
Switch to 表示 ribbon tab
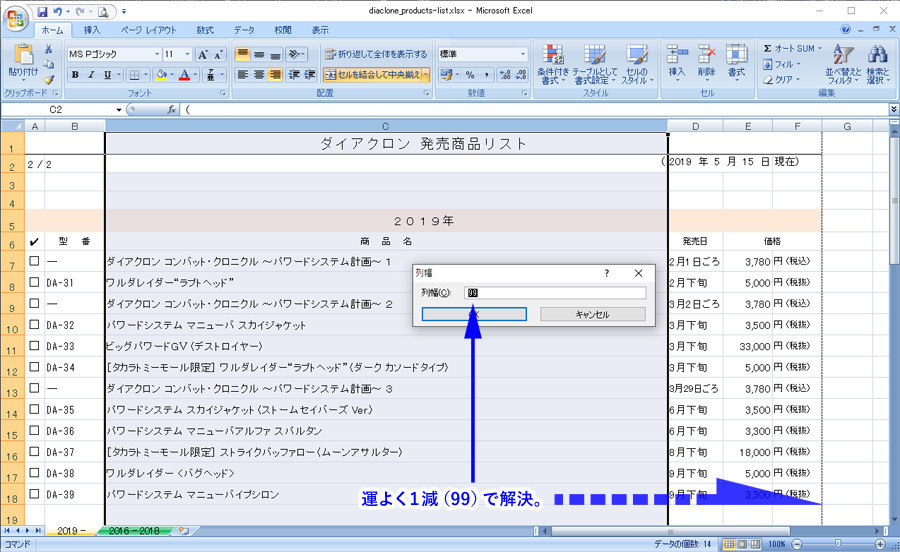320,30
